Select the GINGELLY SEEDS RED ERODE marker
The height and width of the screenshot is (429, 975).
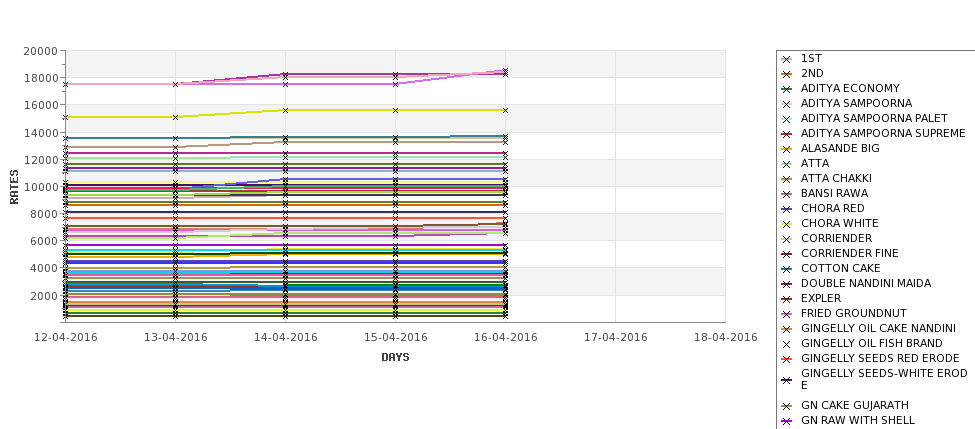click(x=787, y=359)
